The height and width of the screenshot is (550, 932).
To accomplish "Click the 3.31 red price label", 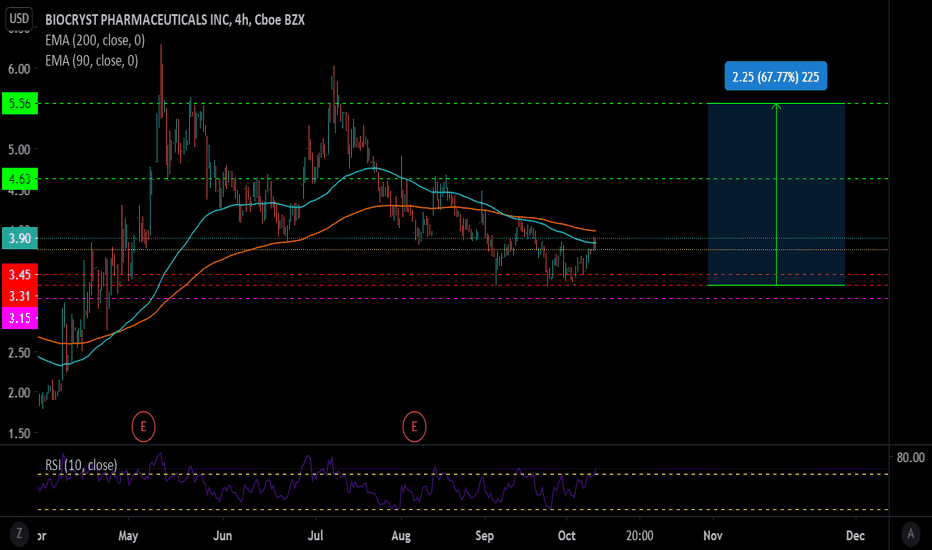I will [x=20, y=296].
